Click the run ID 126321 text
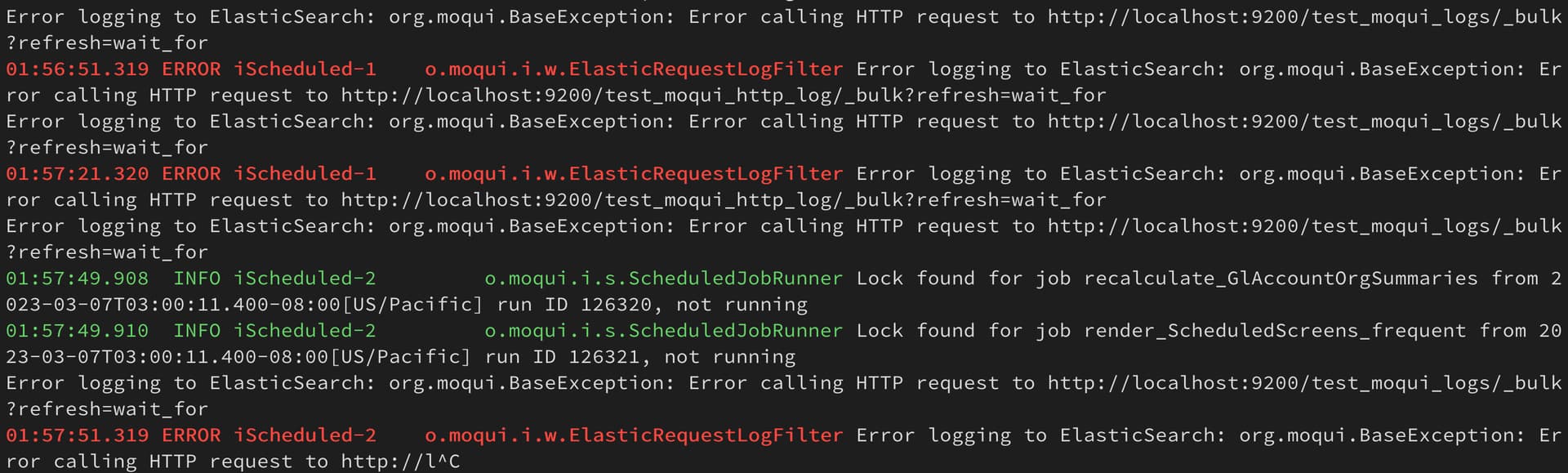The width and height of the screenshot is (1568, 473). pyautogui.click(x=562, y=357)
